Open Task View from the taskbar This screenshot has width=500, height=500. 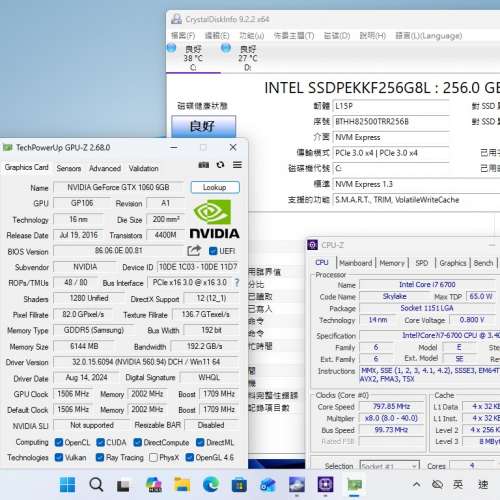pos(123,485)
